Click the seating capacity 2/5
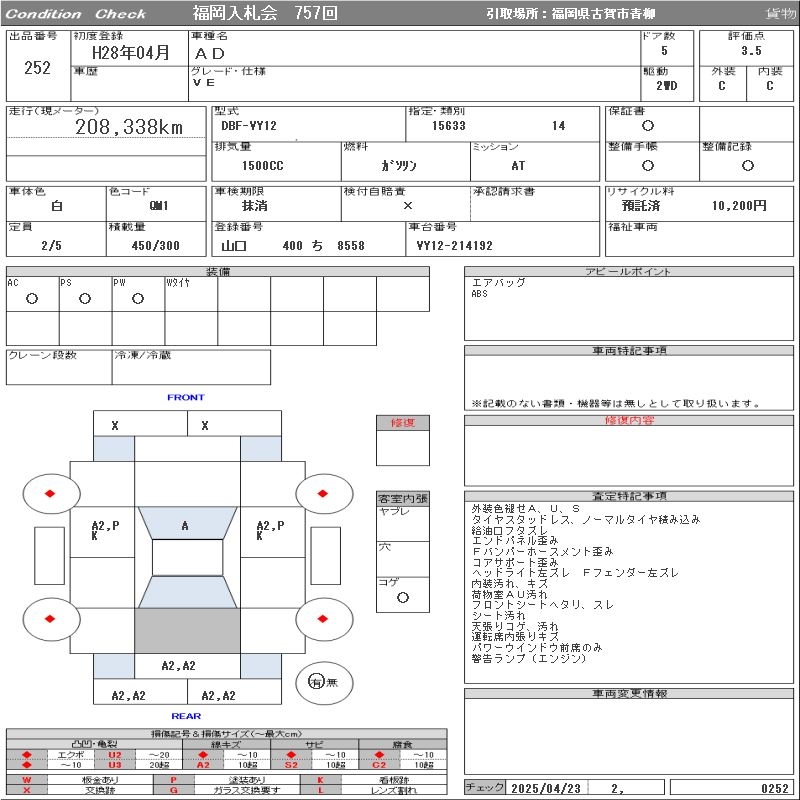800x800 pixels. [52, 245]
